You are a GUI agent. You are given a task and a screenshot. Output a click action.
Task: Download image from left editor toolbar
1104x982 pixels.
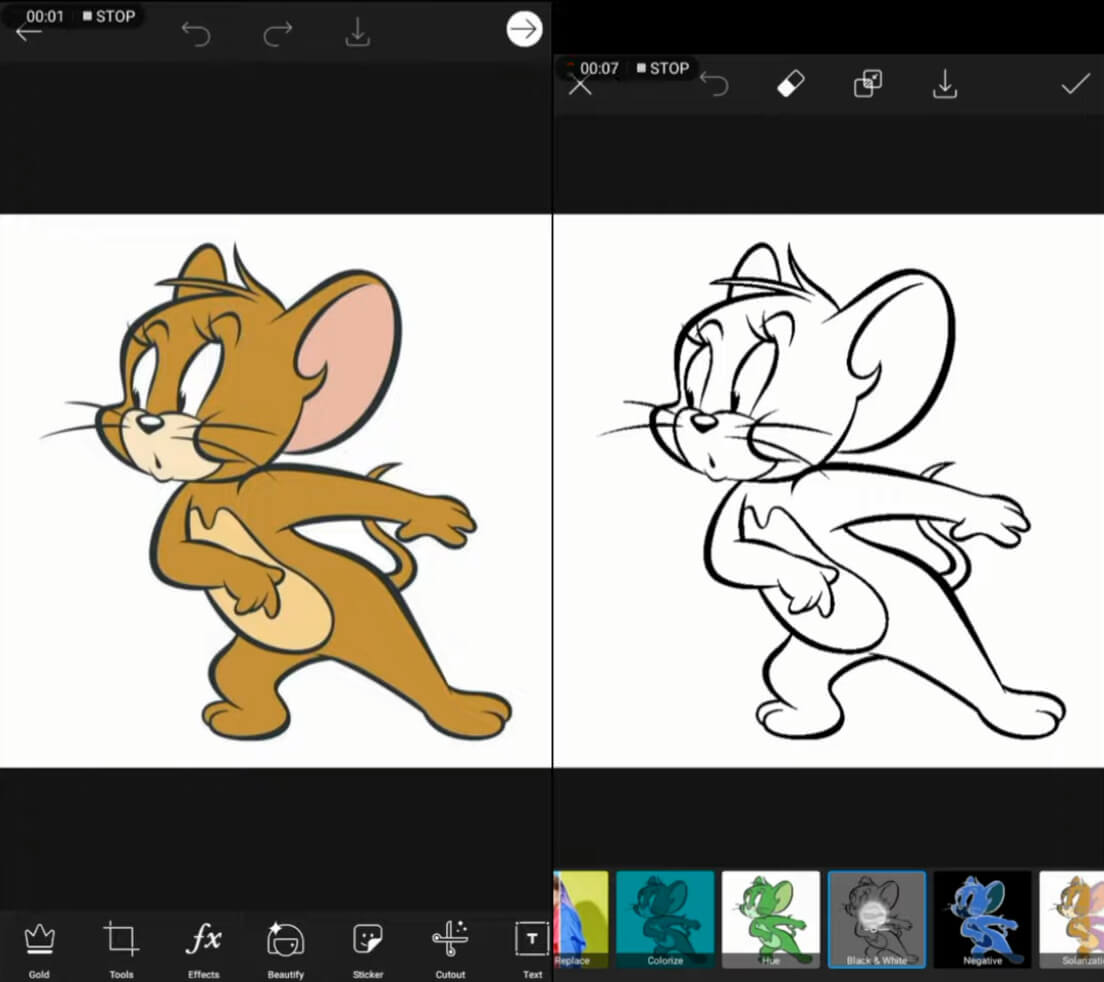358,32
